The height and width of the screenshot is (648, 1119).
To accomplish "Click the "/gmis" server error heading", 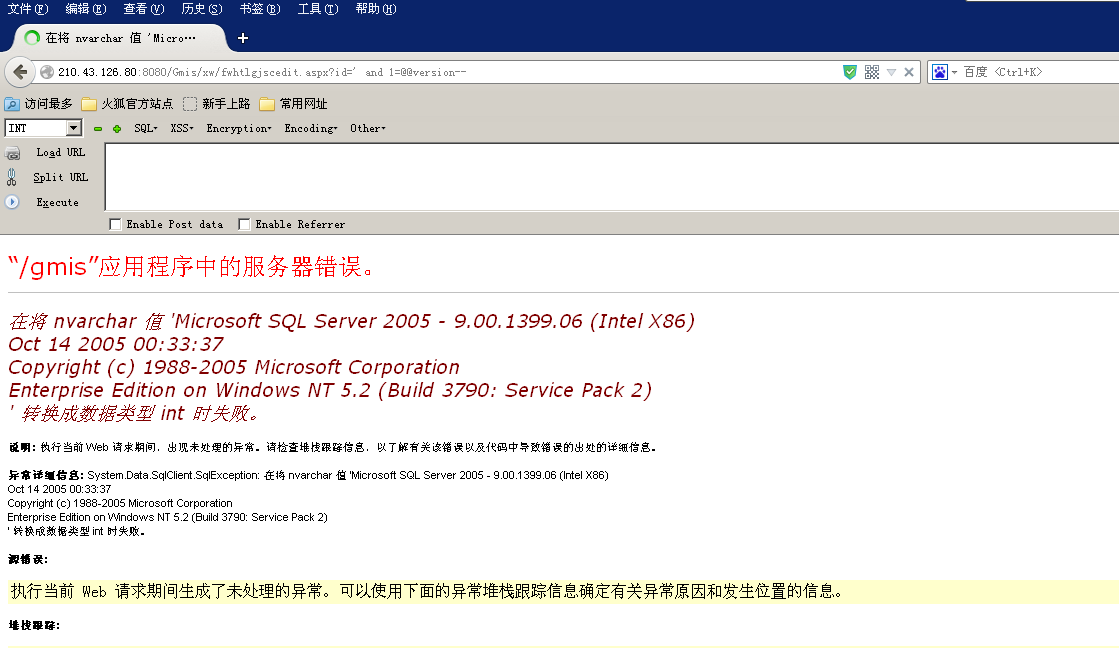I will [x=192, y=267].
